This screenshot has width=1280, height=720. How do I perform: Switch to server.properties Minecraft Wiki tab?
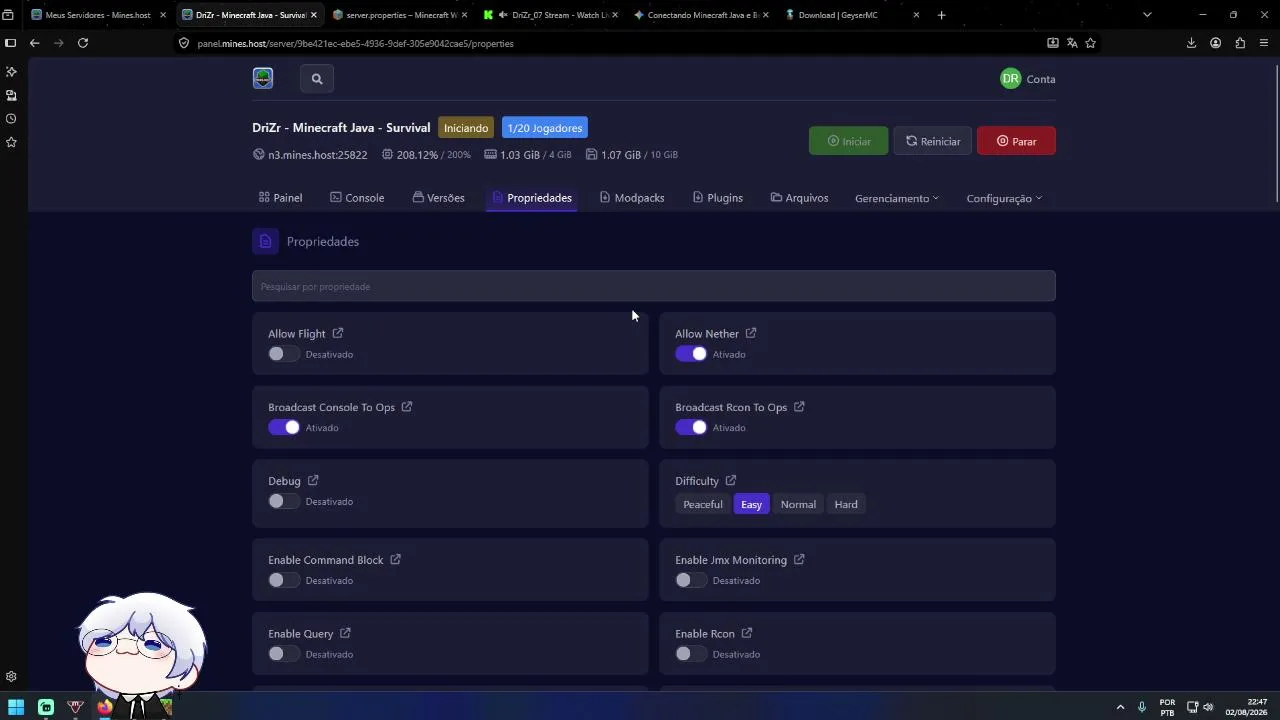[400, 15]
